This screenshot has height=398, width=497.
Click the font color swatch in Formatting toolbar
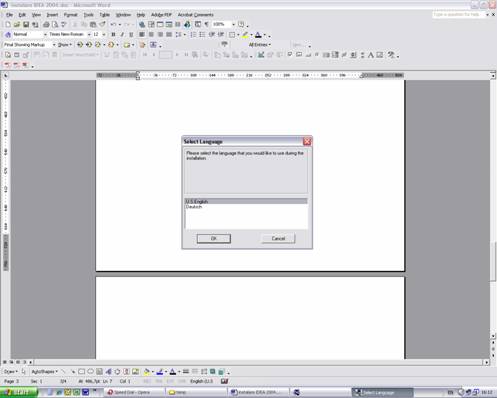tap(258, 34)
